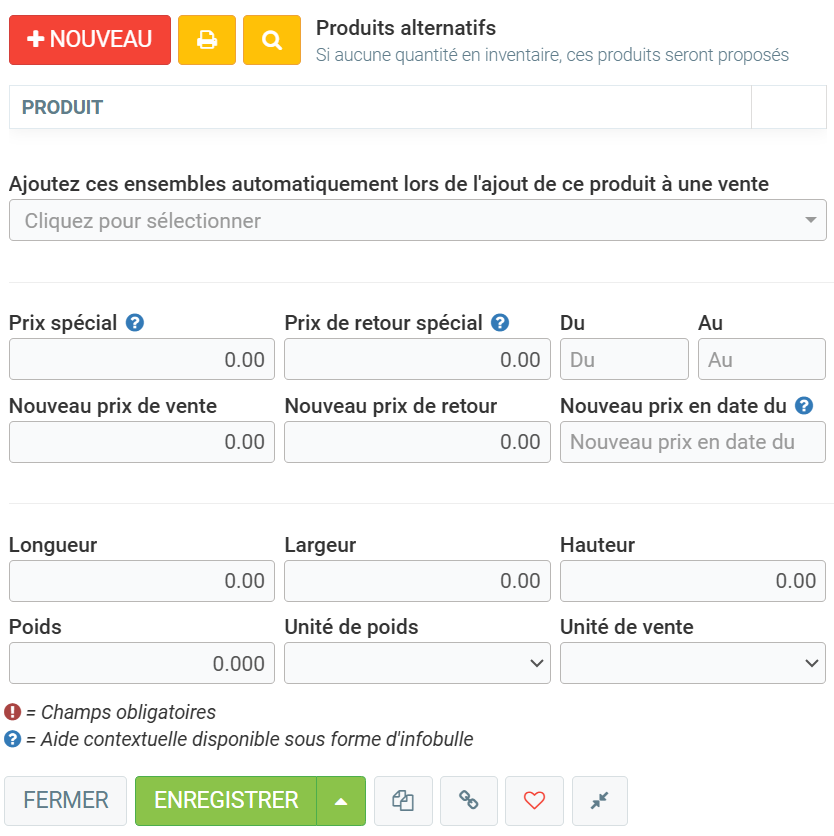Expand the 'Cliquez pour sélectionner' ensembles dropdown

(417, 220)
